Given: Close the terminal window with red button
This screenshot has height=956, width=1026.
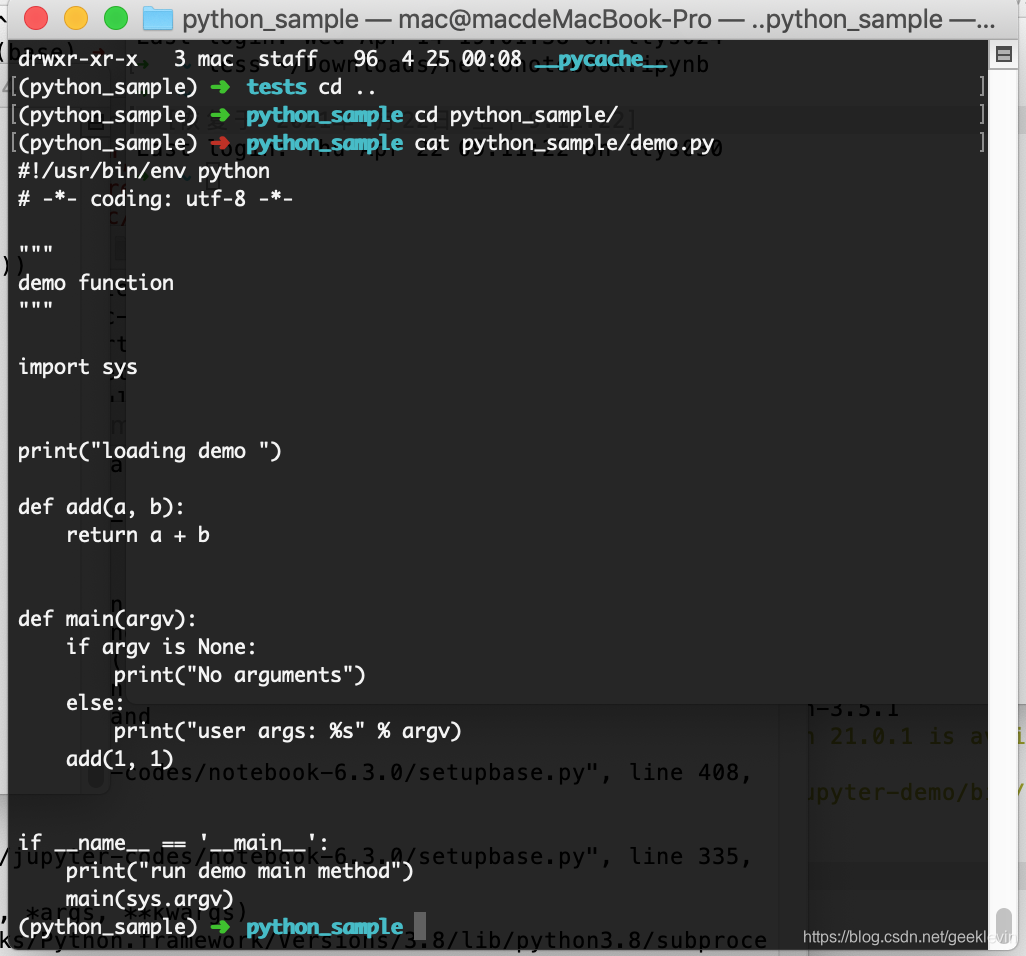Looking at the screenshot, I should tap(36, 18).
